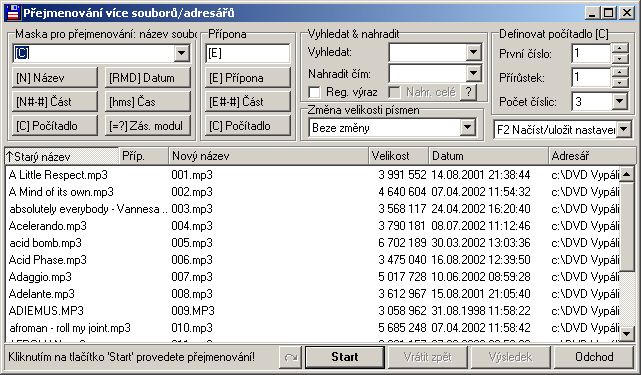Select the 'A Mind of its own.mp3' row
This screenshot has width=641, height=375.
[x=313, y=192]
